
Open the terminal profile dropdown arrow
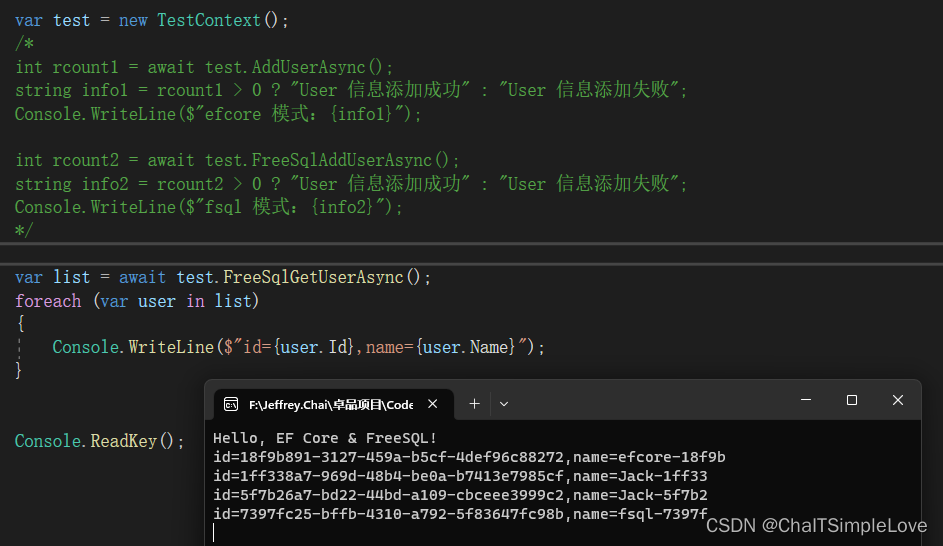click(x=504, y=404)
